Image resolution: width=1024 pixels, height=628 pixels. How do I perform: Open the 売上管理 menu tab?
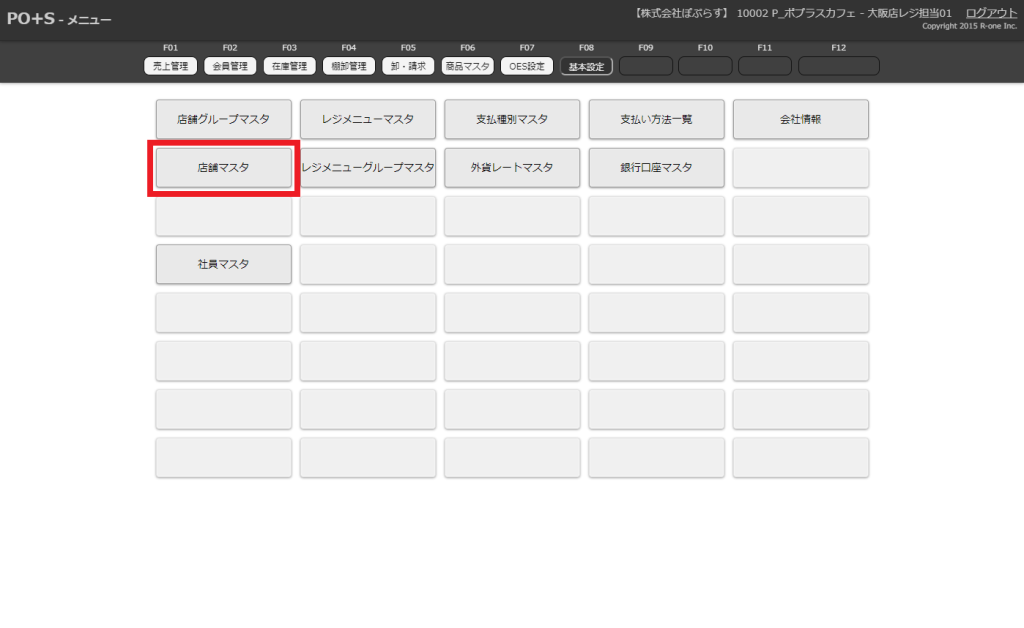170,66
